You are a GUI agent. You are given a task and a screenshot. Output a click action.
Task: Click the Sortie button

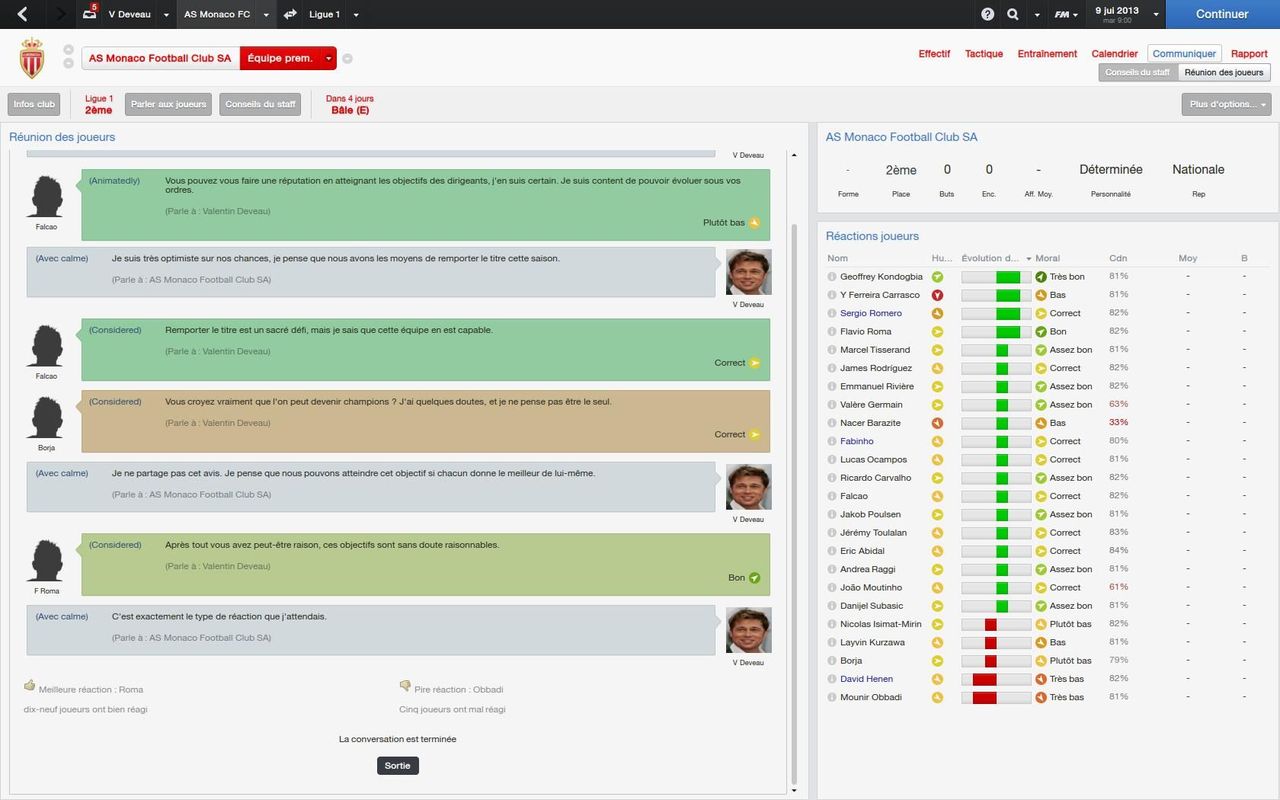(398, 766)
